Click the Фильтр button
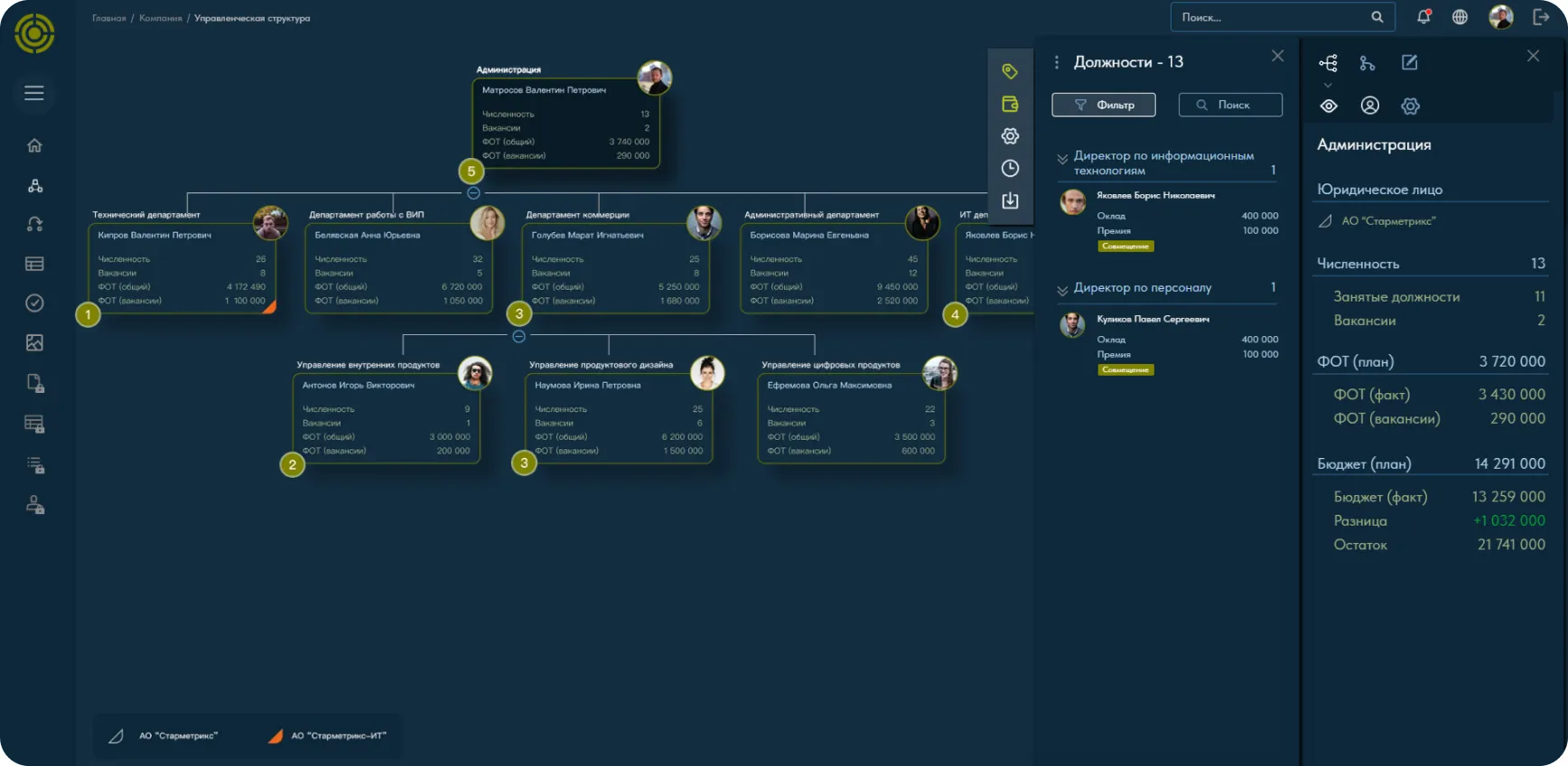 (x=1104, y=105)
